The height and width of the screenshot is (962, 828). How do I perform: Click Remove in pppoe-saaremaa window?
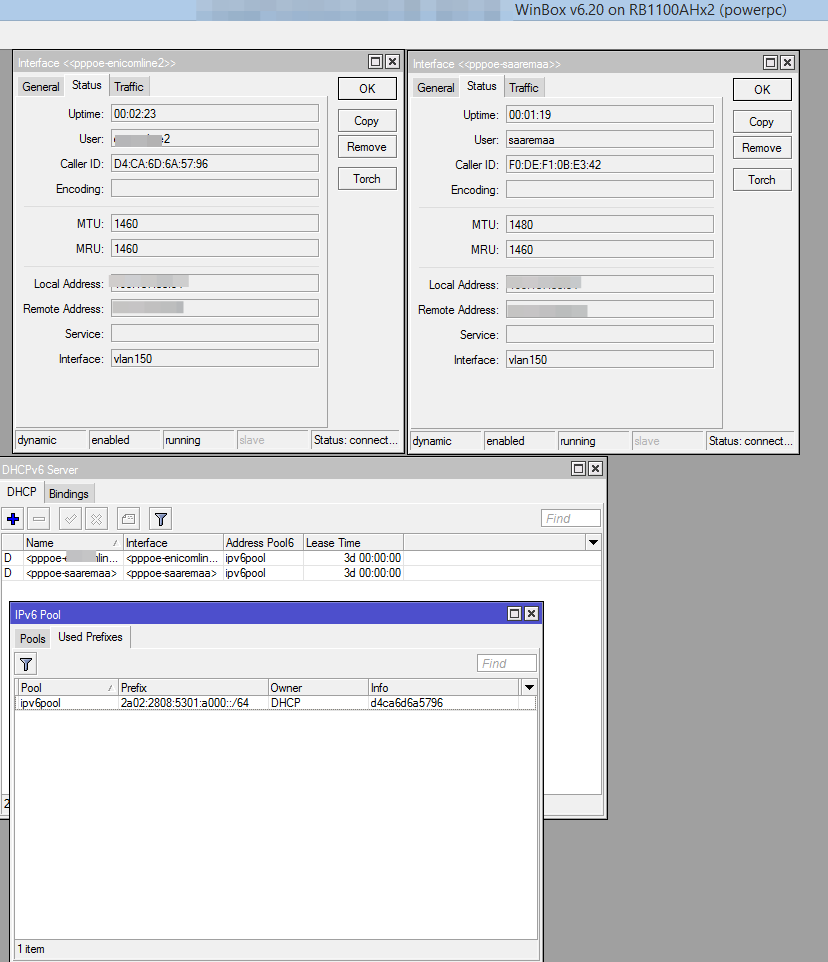[x=762, y=148]
